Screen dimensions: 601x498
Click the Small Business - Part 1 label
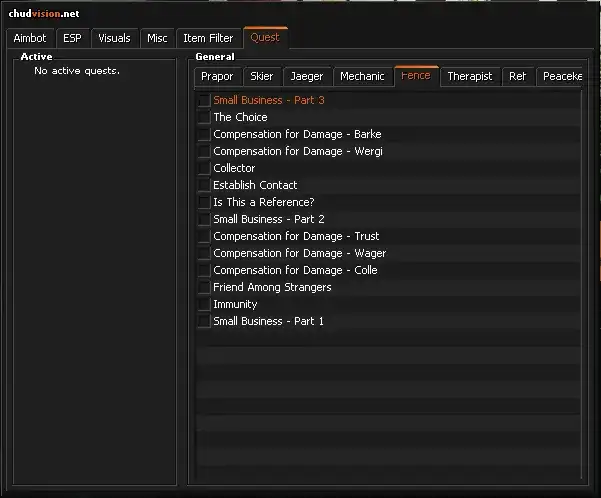pyautogui.click(x=268, y=321)
